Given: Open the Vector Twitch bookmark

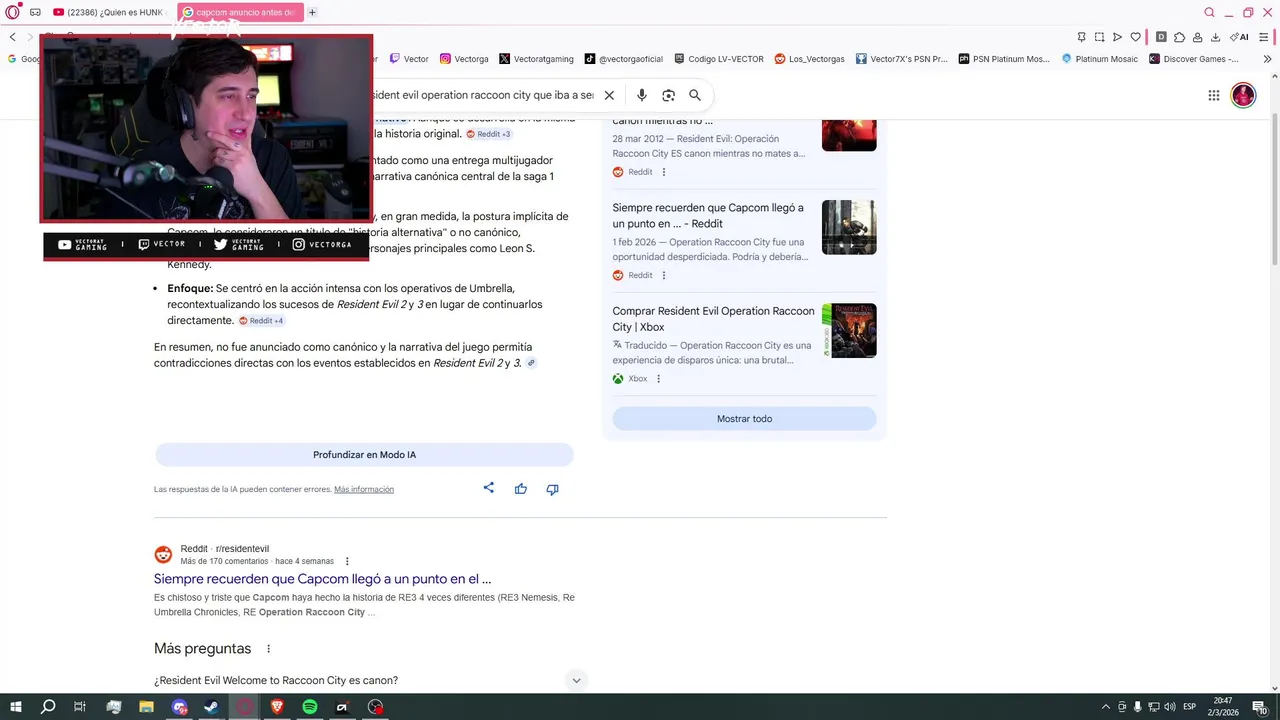Looking at the screenshot, I should pyautogui.click(x=409, y=59).
